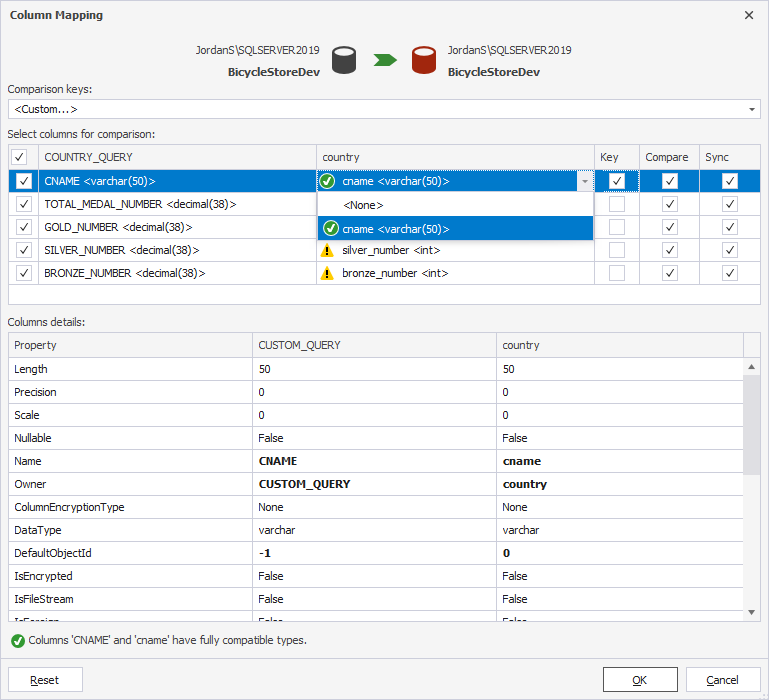Click the Reset button
Image resolution: width=769 pixels, height=700 pixels.
(45, 680)
